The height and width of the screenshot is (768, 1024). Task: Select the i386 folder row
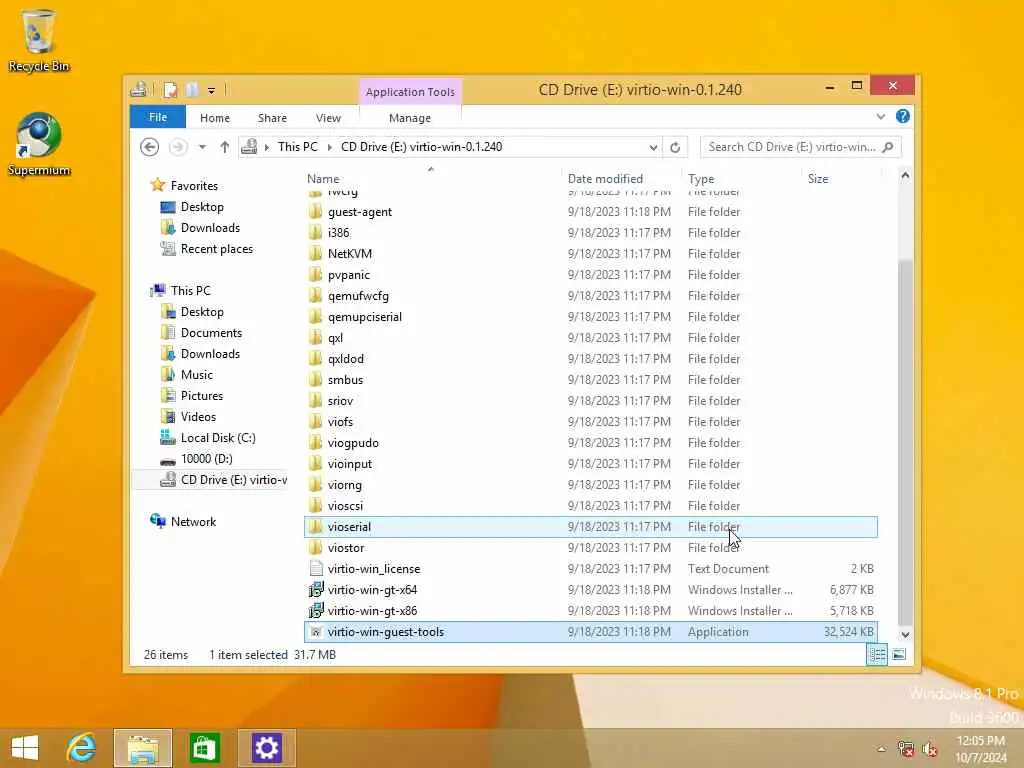(591, 233)
